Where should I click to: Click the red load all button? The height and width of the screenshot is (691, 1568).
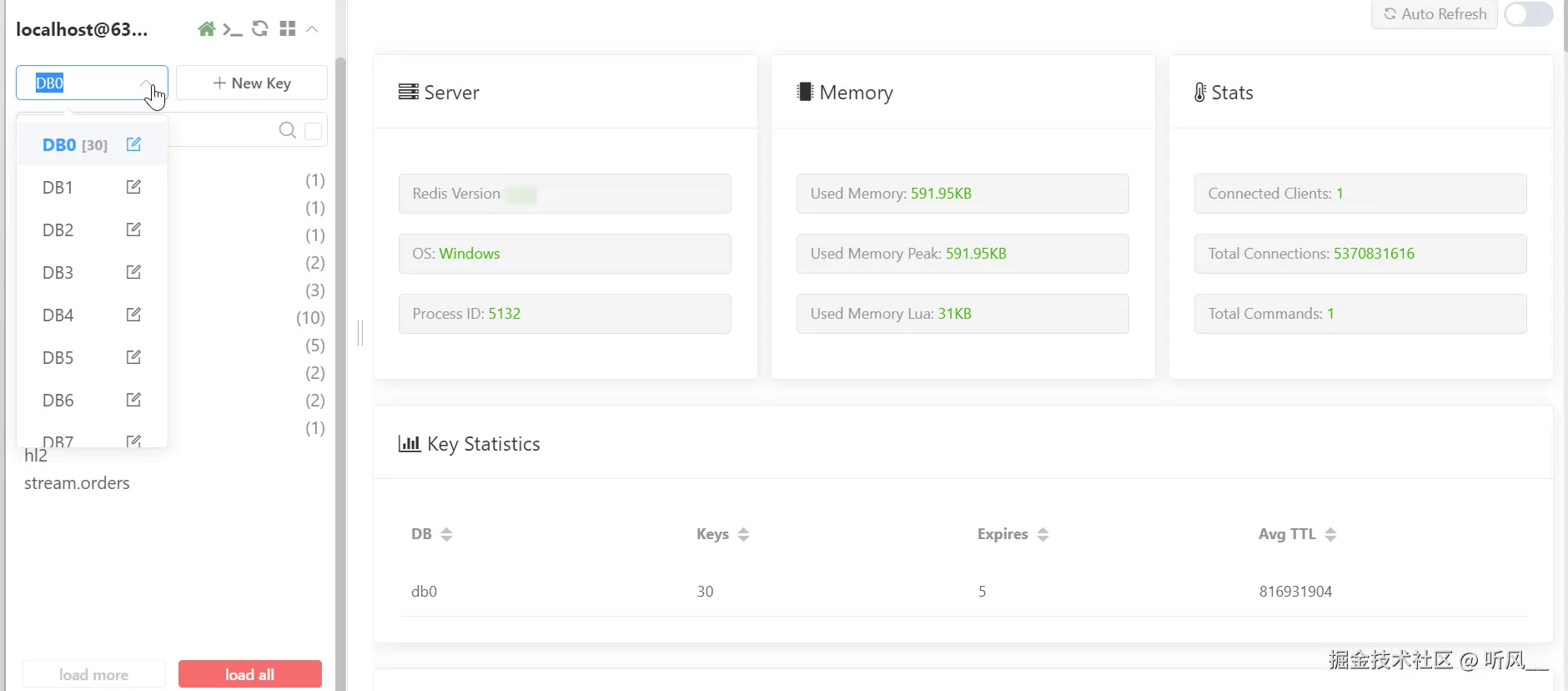tap(249, 674)
